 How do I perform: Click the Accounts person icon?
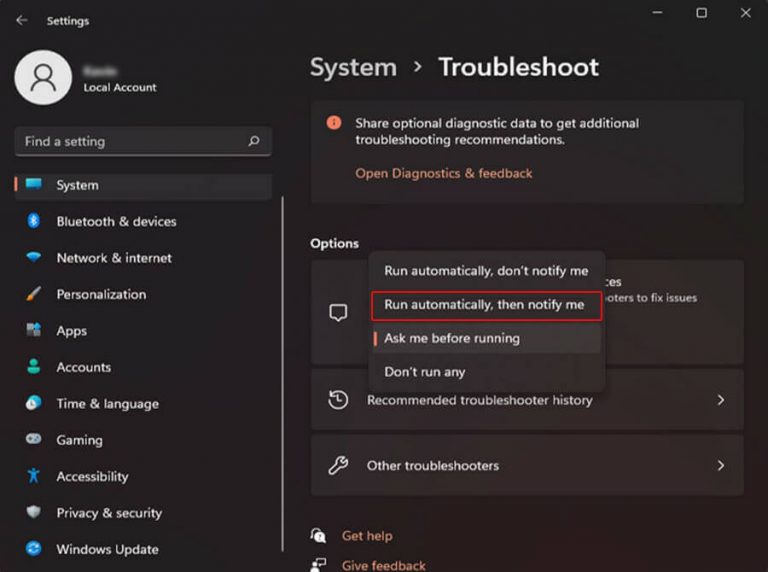[x=34, y=366]
